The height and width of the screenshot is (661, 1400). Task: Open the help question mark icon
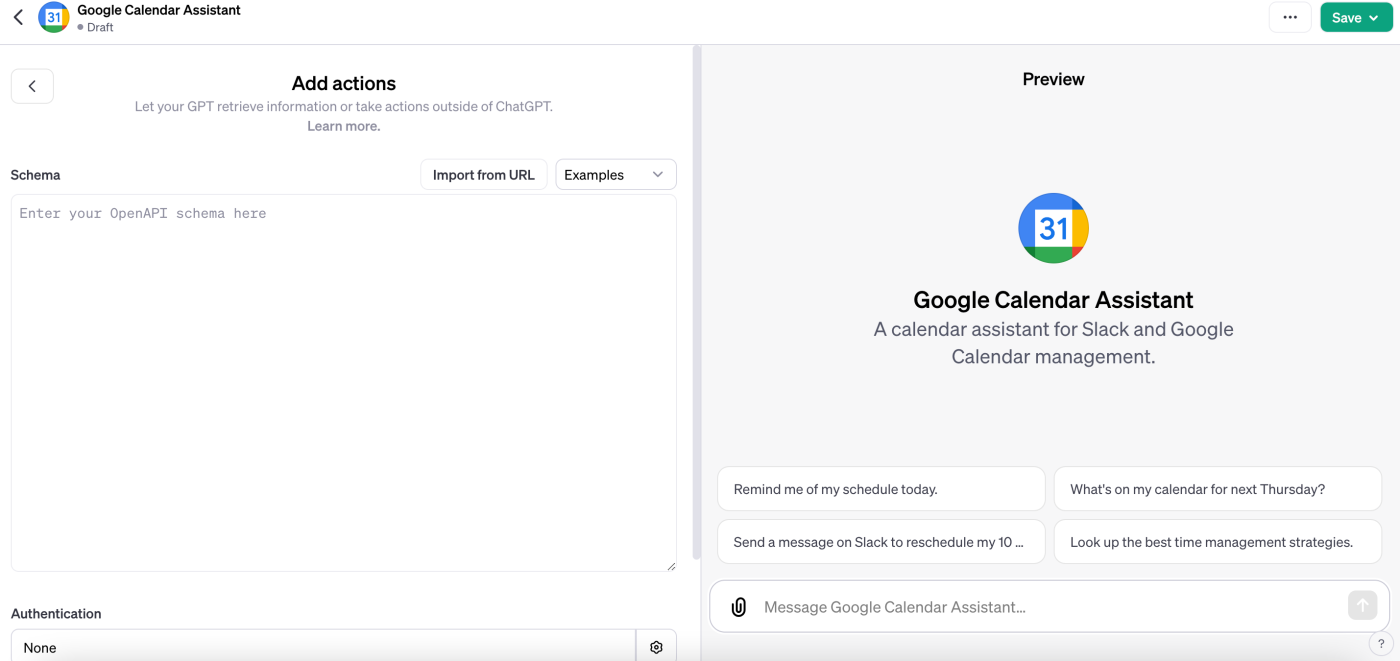(1381, 645)
